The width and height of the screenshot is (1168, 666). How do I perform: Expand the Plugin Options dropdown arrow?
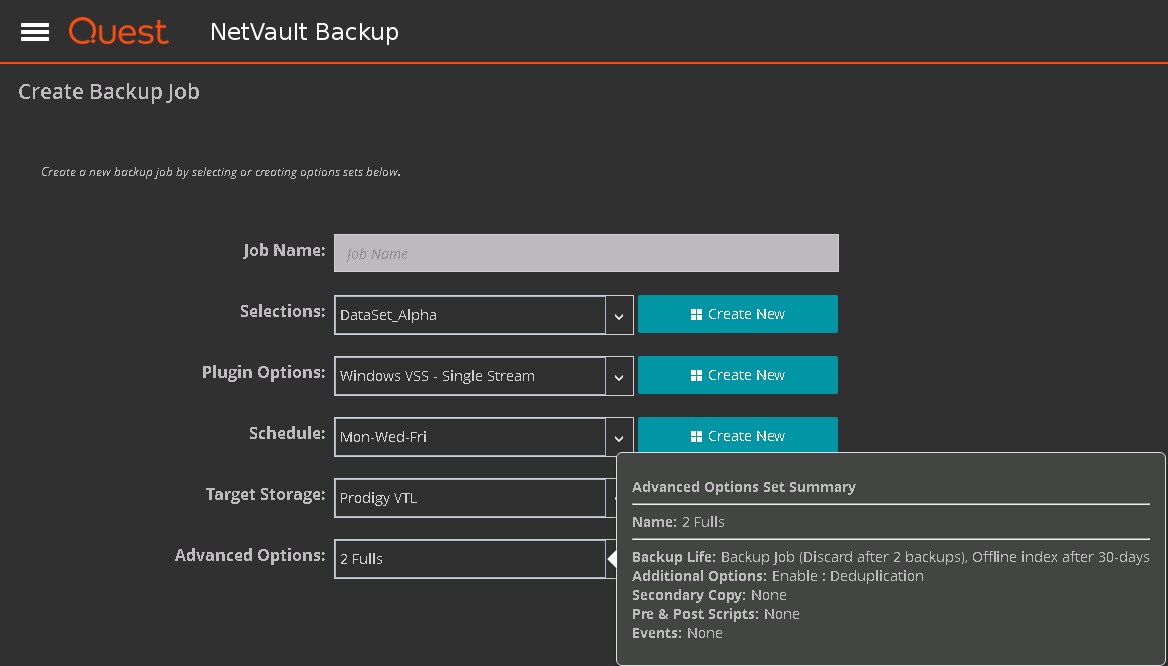point(619,376)
